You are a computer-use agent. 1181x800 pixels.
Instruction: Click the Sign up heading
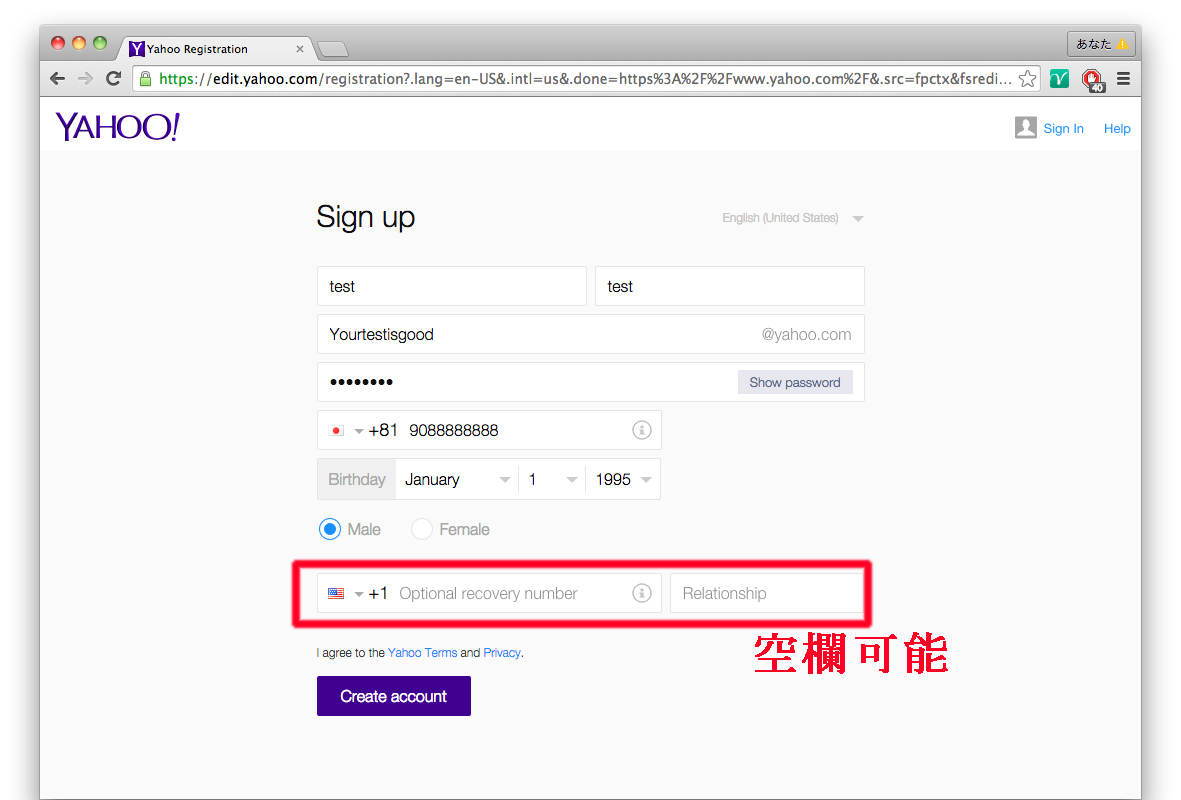click(365, 218)
